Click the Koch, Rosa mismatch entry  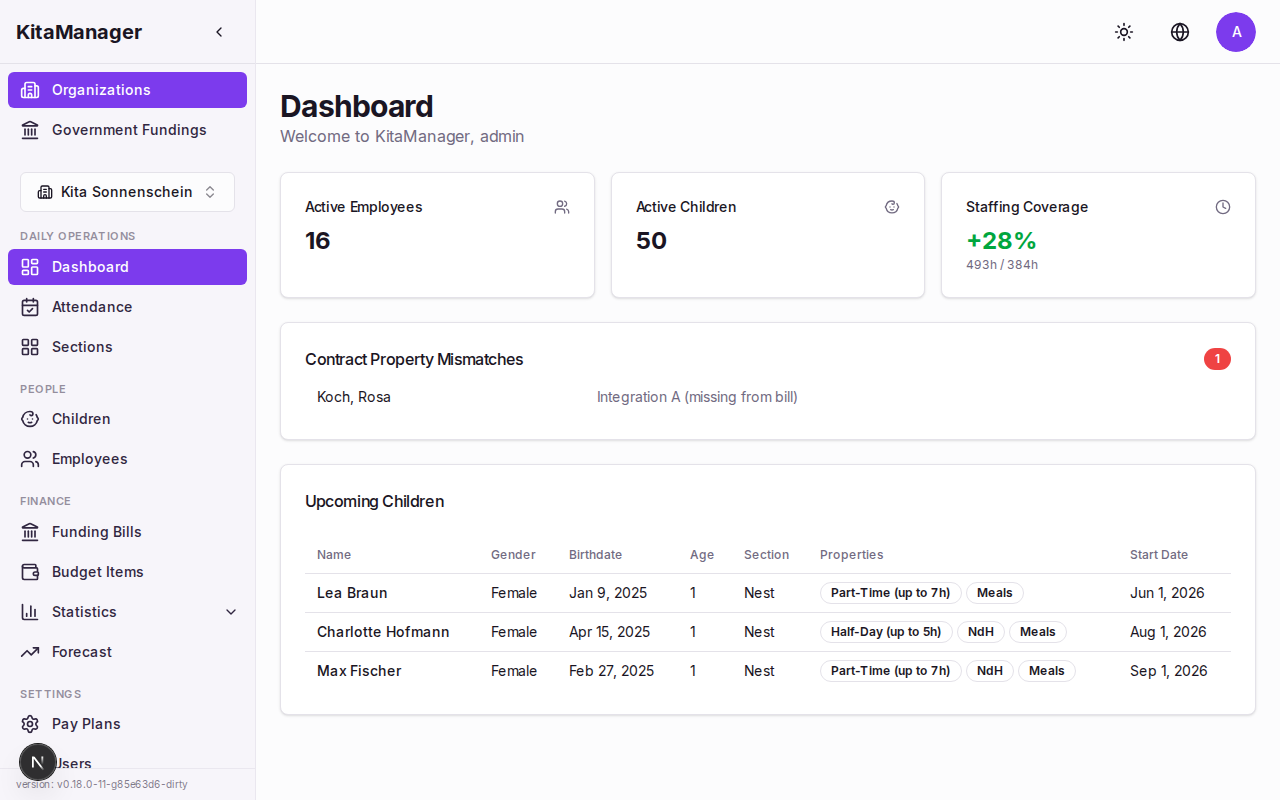(x=353, y=397)
